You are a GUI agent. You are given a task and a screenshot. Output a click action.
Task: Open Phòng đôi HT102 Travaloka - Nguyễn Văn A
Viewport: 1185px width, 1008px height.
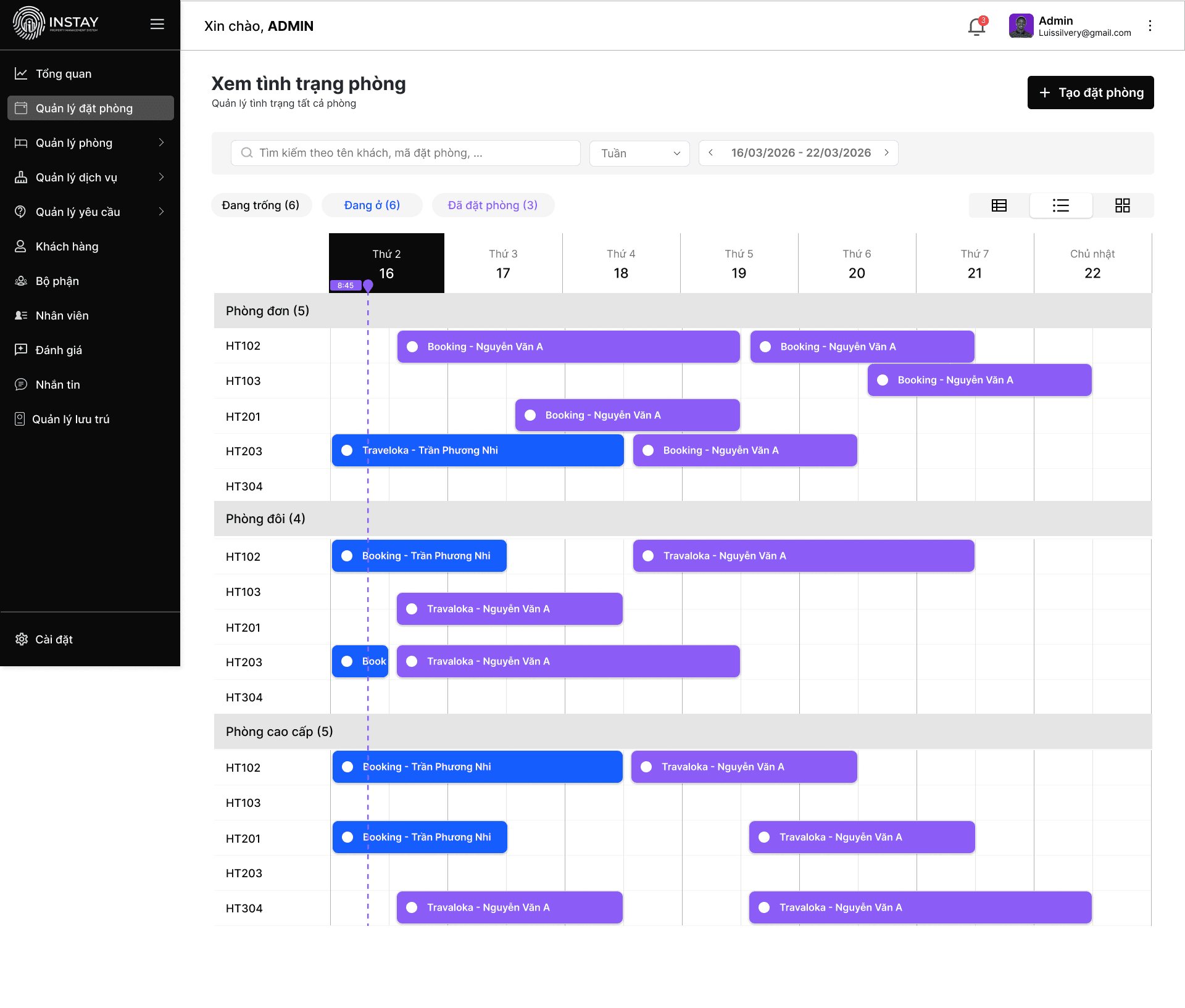coord(804,556)
